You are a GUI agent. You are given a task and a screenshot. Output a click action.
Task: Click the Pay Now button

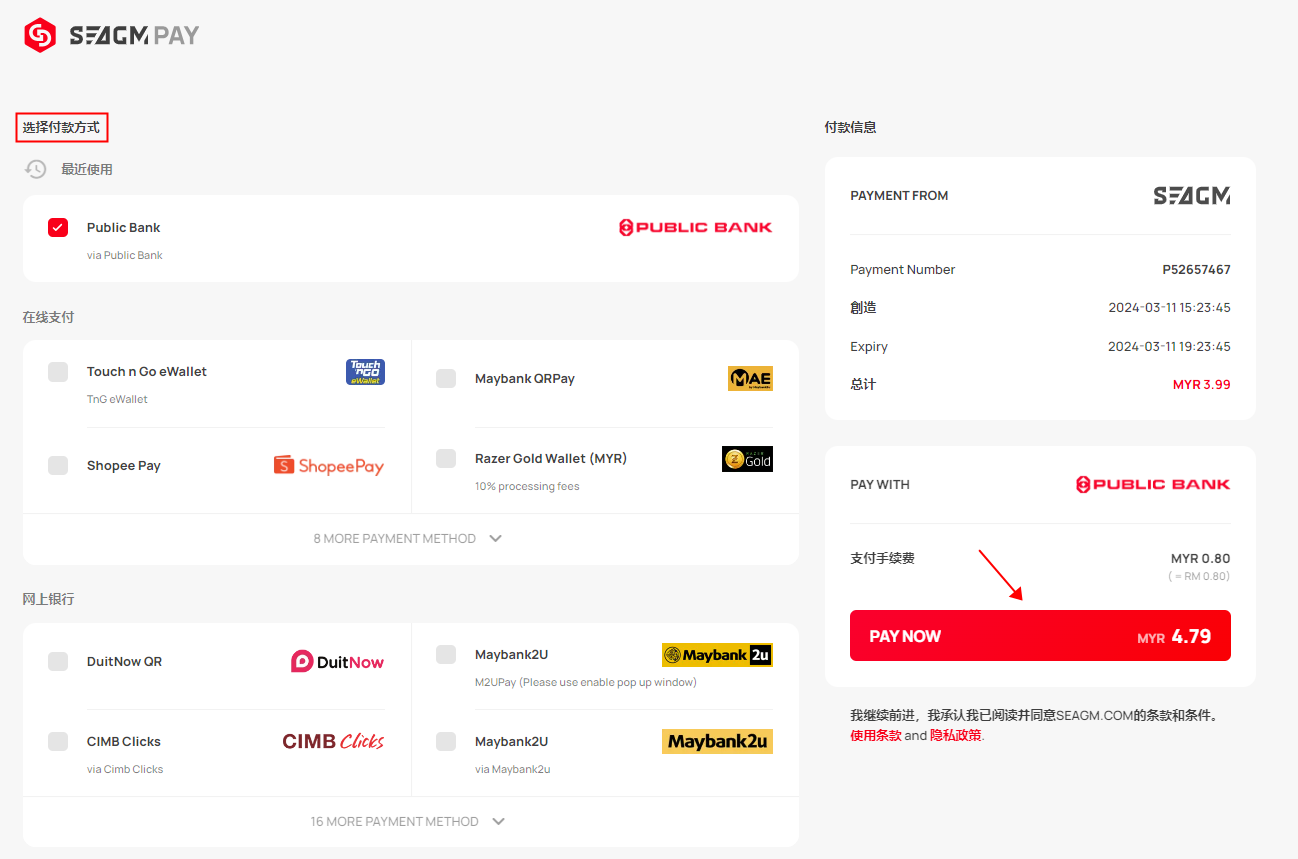point(1040,636)
